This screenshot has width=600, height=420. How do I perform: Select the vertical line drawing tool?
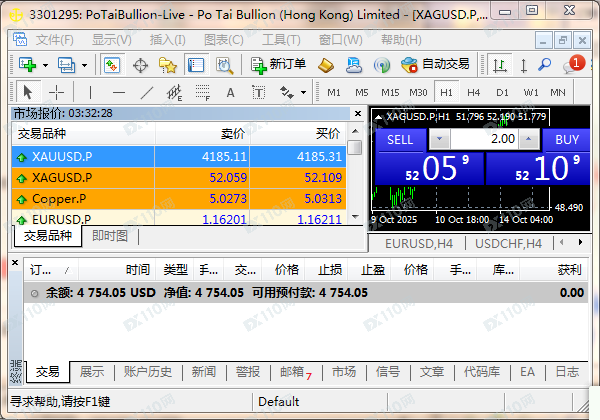click(x=90, y=92)
